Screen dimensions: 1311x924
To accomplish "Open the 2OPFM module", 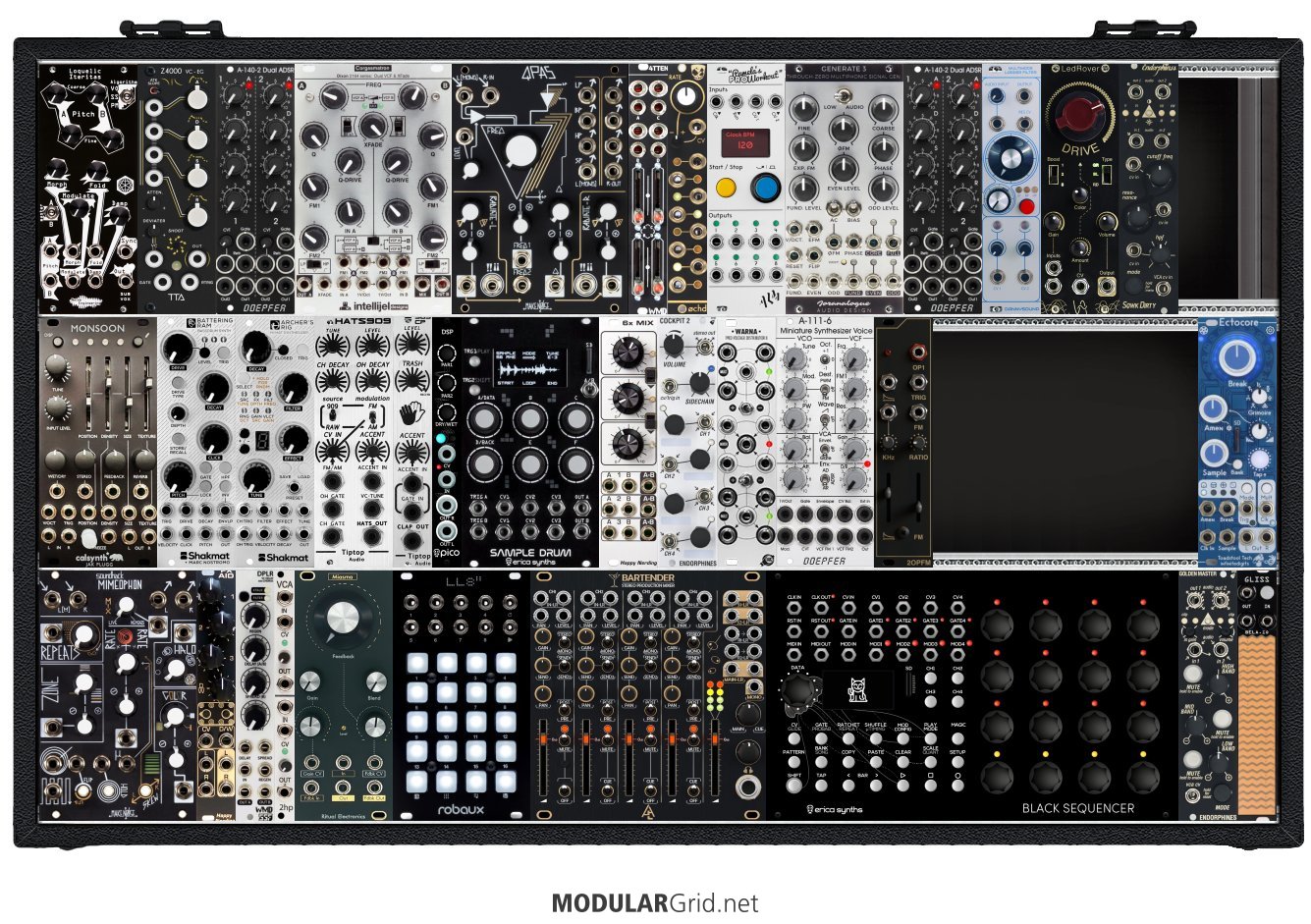I will pos(903,442).
